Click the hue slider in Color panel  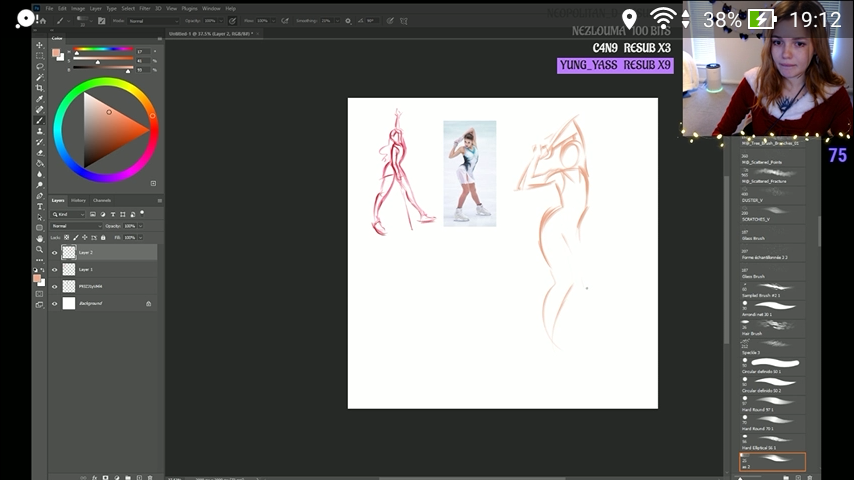tap(104, 51)
